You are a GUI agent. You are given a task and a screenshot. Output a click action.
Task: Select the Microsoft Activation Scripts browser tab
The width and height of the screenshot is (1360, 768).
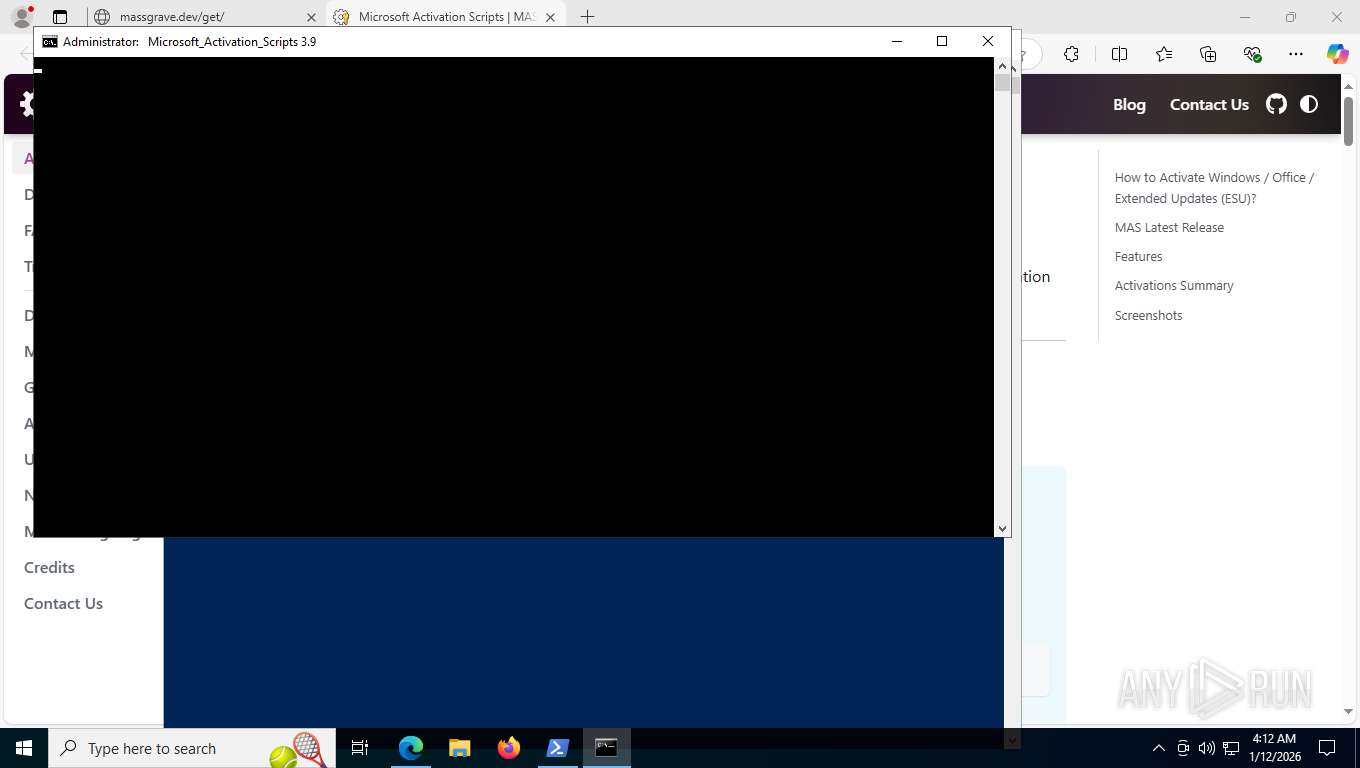[x=444, y=17]
